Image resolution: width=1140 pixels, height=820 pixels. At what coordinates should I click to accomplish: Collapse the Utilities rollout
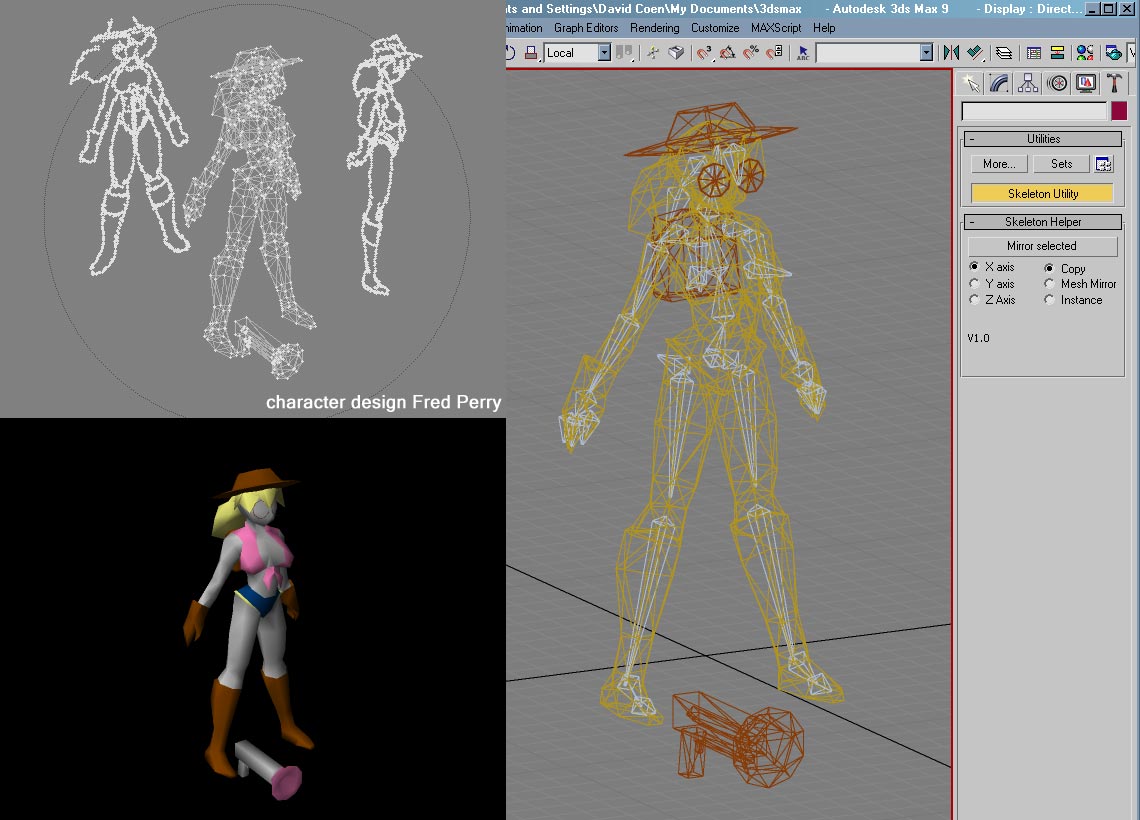pyautogui.click(x=1043, y=139)
